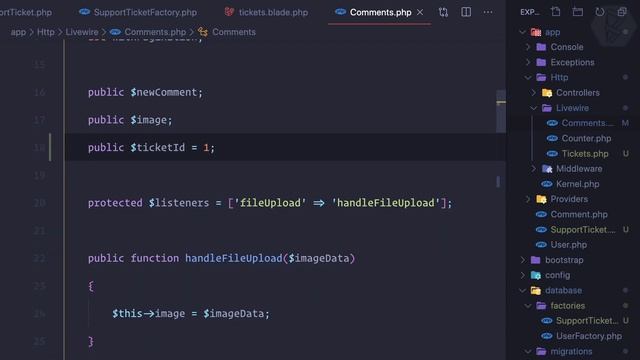Click the Comments.php breadcrumb segment

[155, 32]
